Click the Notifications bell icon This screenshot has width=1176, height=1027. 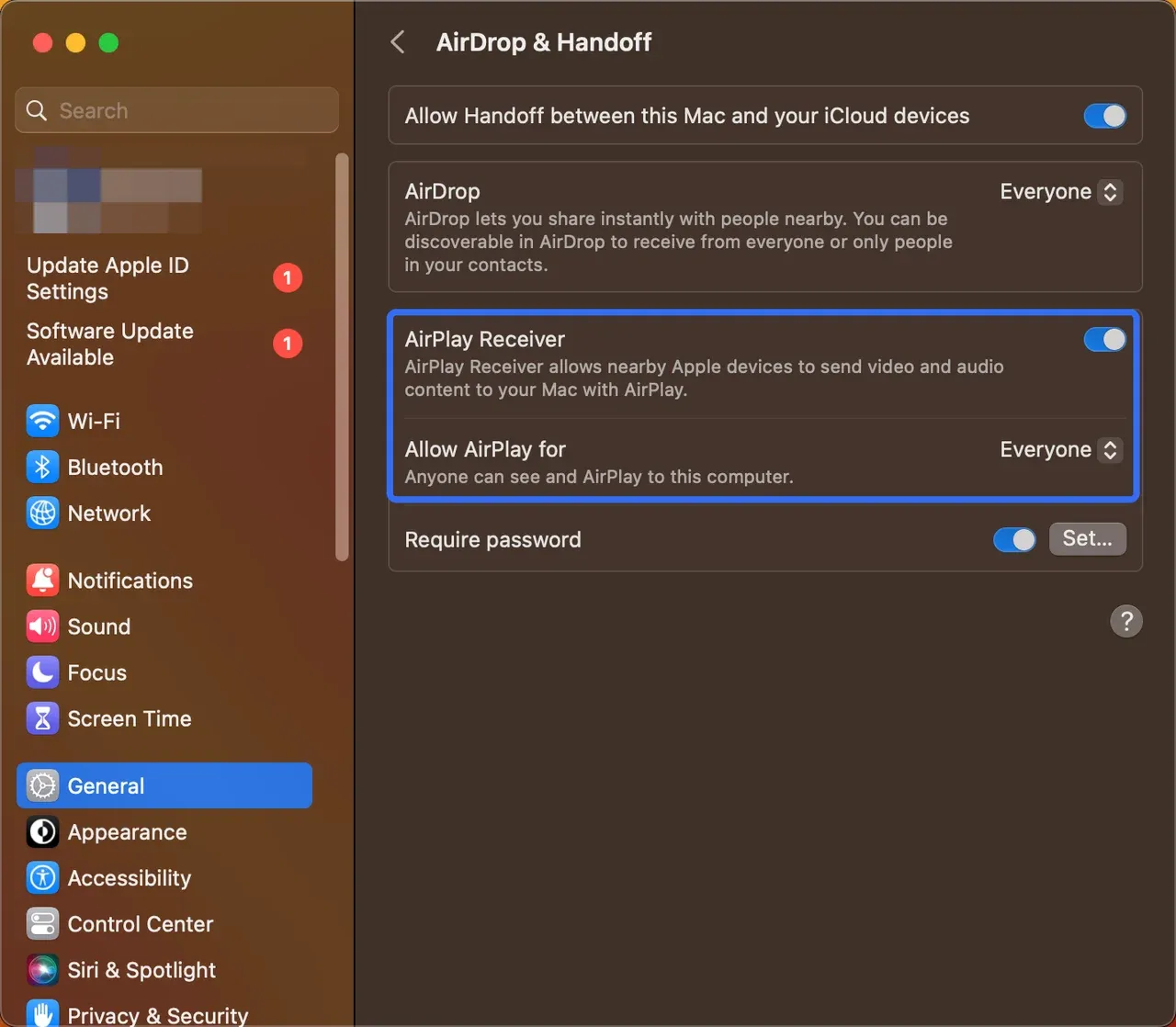tap(42, 581)
